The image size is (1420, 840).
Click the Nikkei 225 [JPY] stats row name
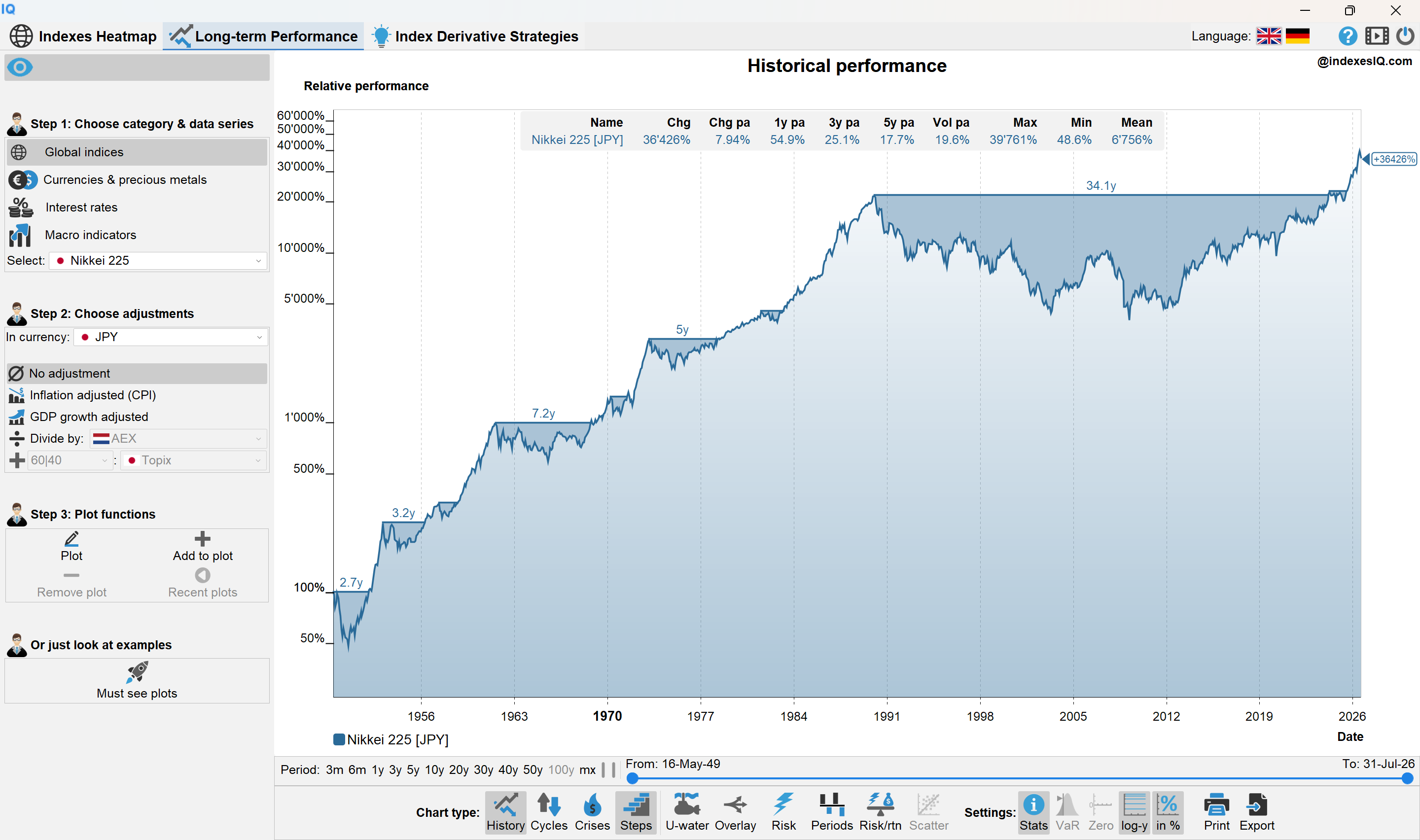(577, 140)
